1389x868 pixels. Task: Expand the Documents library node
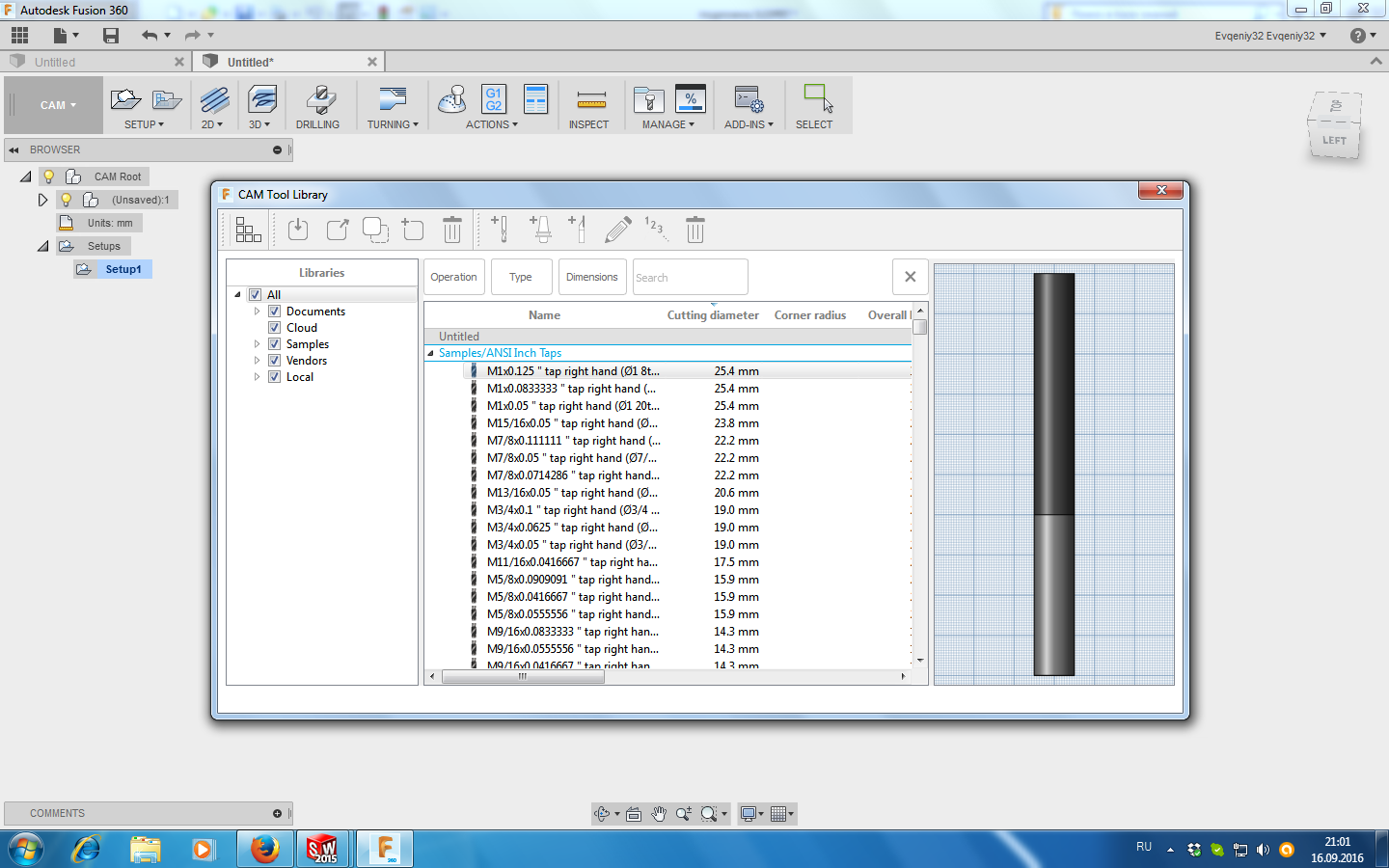(x=257, y=312)
